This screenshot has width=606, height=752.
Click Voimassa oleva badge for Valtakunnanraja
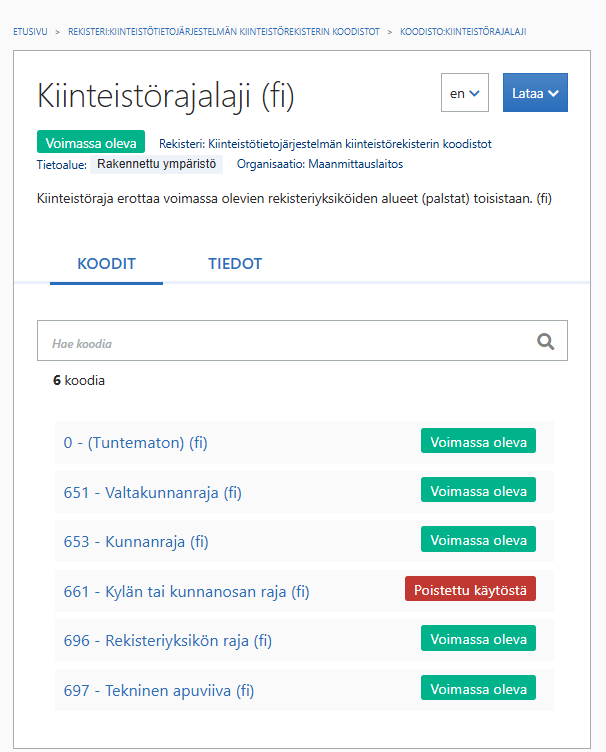tap(478, 491)
